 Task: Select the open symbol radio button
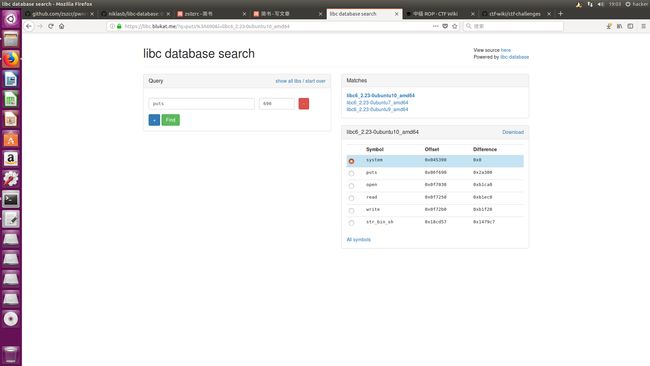point(351,186)
